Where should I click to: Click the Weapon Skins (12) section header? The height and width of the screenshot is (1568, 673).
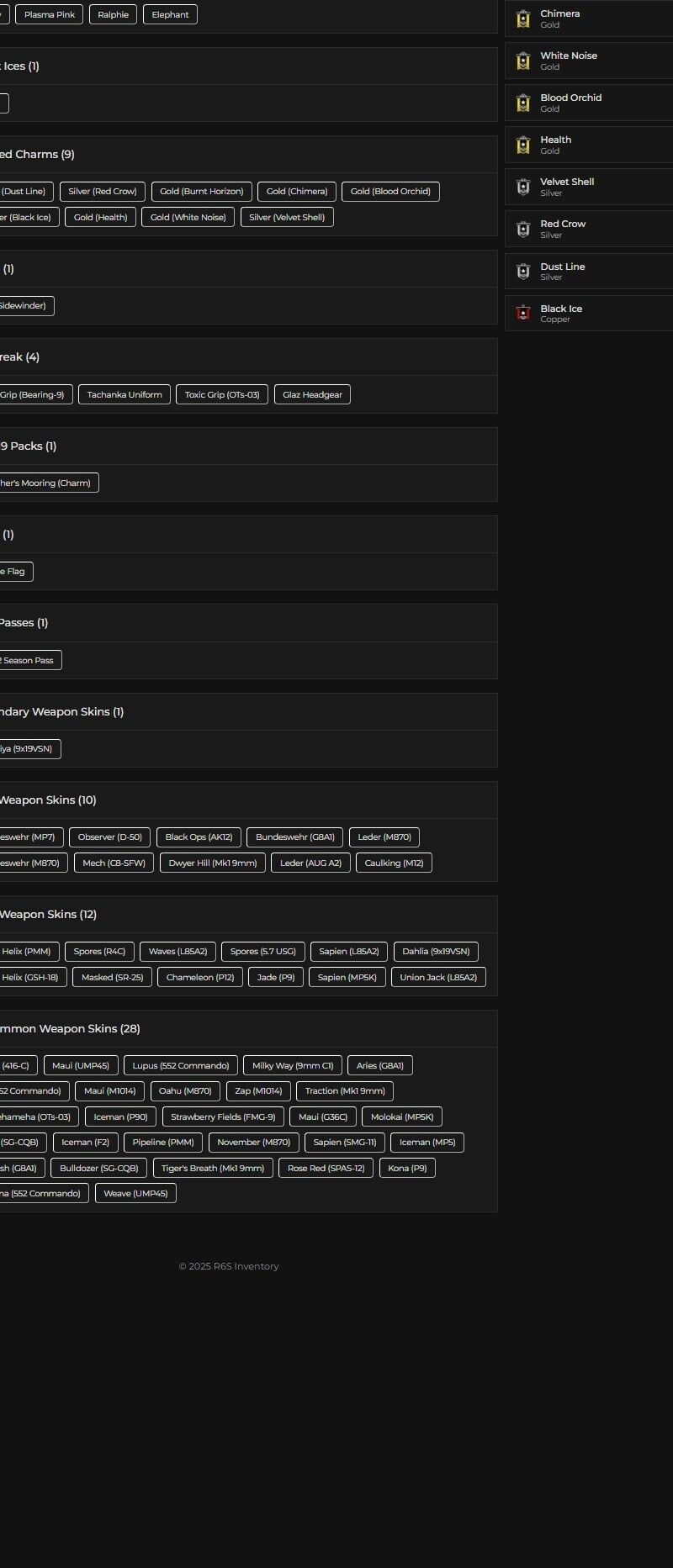click(47, 915)
